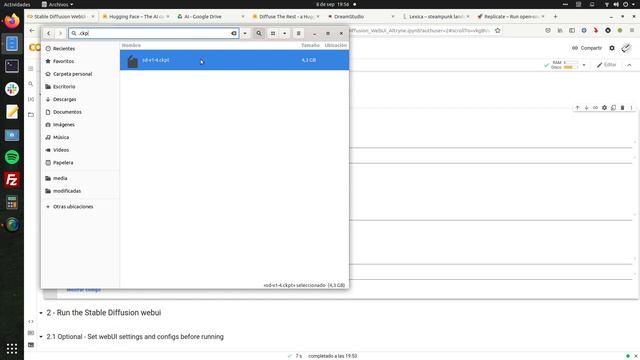Switch to Stable Diffusion WebUI browser tab

(59, 17)
